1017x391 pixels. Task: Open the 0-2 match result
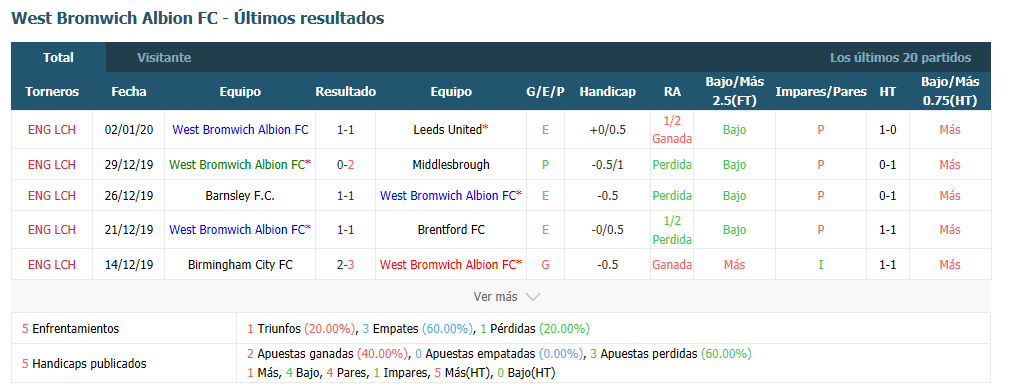tap(346, 165)
